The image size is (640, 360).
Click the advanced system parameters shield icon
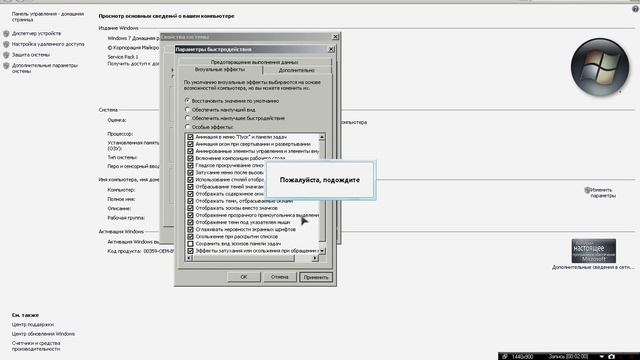coord(6,66)
